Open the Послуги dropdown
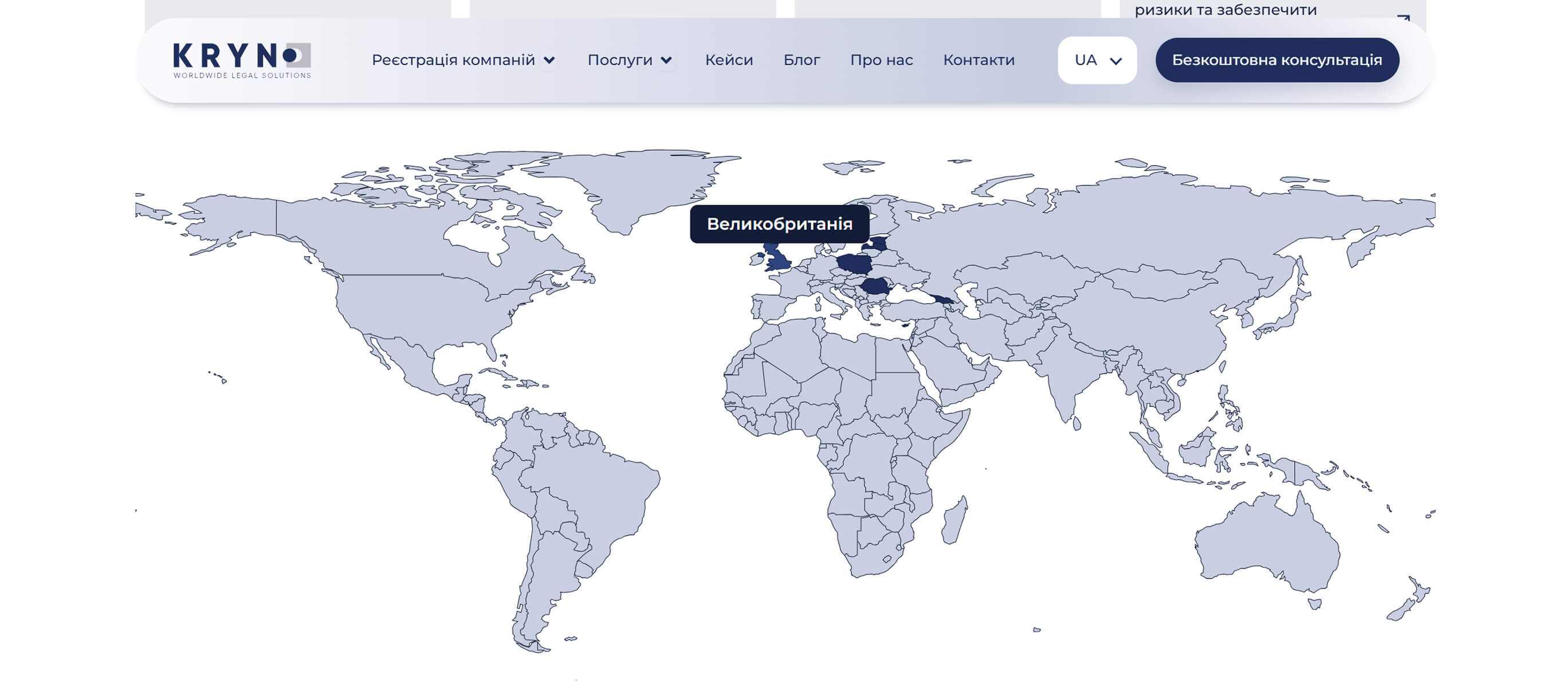Viewport: 1568px width, 699px height. point(630,60)
